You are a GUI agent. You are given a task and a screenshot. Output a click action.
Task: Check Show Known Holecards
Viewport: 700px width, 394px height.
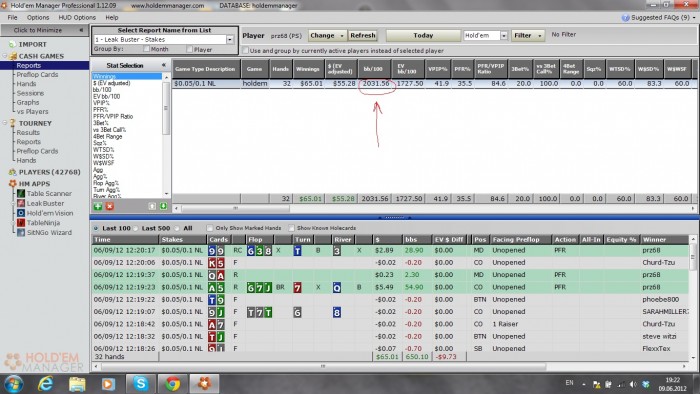(x=292, y=228)
